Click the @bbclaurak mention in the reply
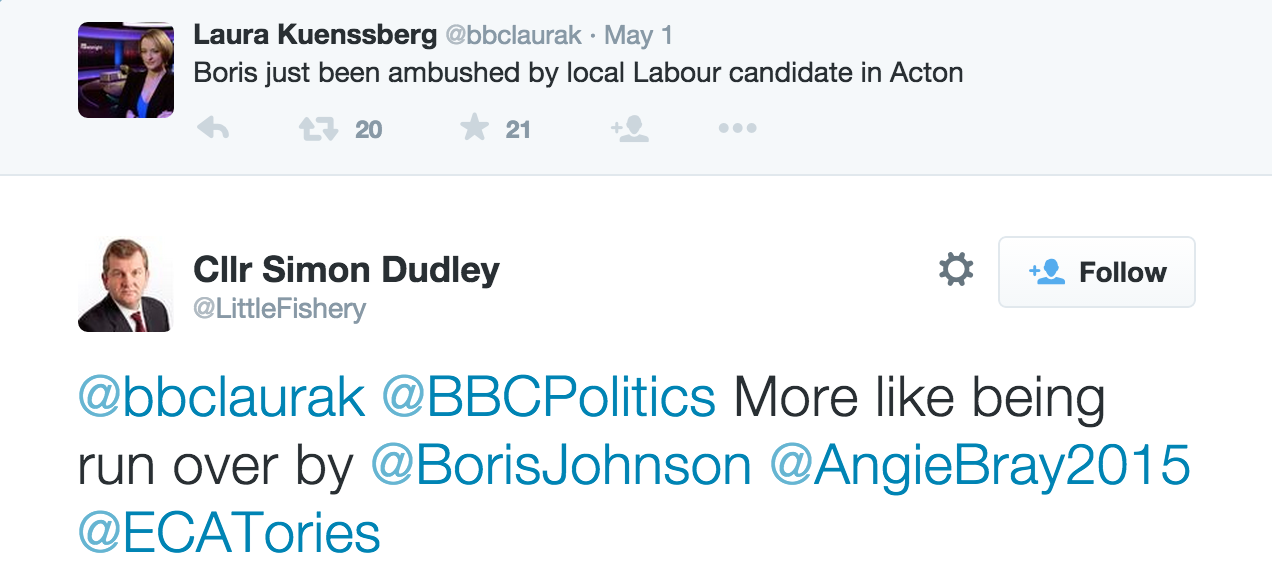Viewport: 1272px width, 580px height. (221, 398)
